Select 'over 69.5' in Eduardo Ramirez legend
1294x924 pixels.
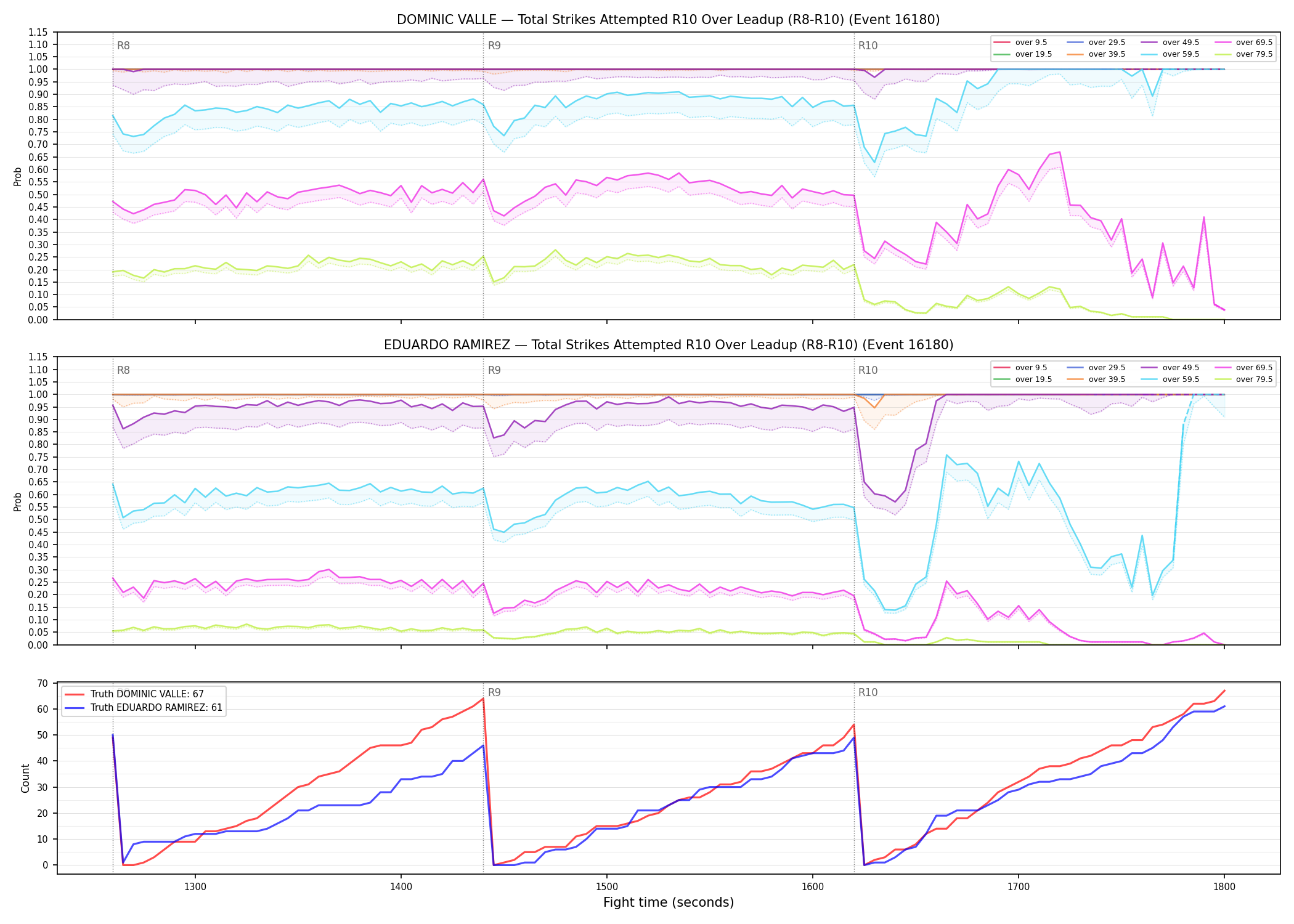pos(1243,368)
